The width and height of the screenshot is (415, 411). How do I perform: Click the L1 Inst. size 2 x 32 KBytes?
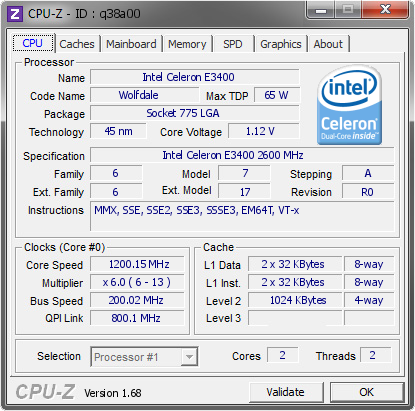point(295,282)
